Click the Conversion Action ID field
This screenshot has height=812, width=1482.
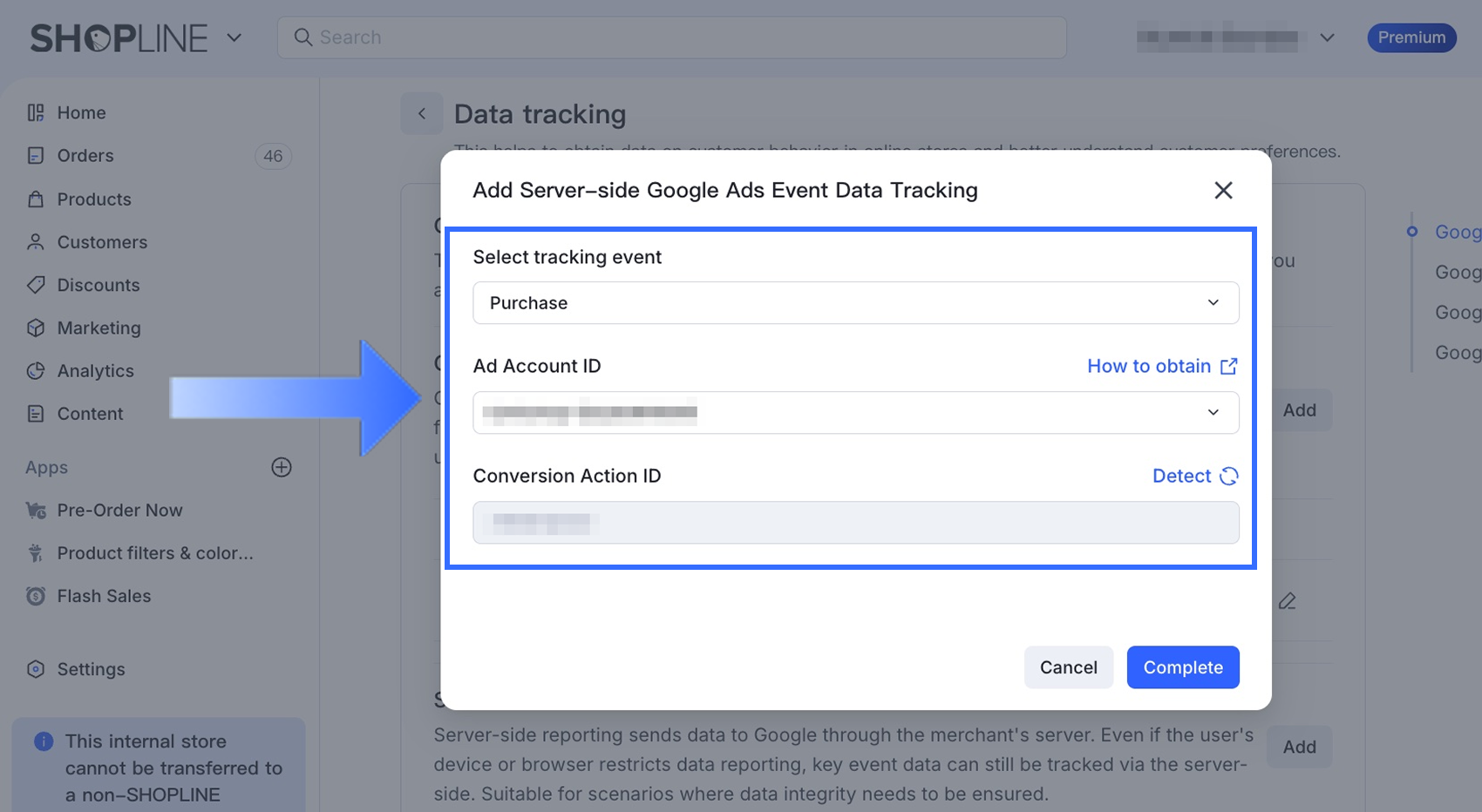coord(855,523)
